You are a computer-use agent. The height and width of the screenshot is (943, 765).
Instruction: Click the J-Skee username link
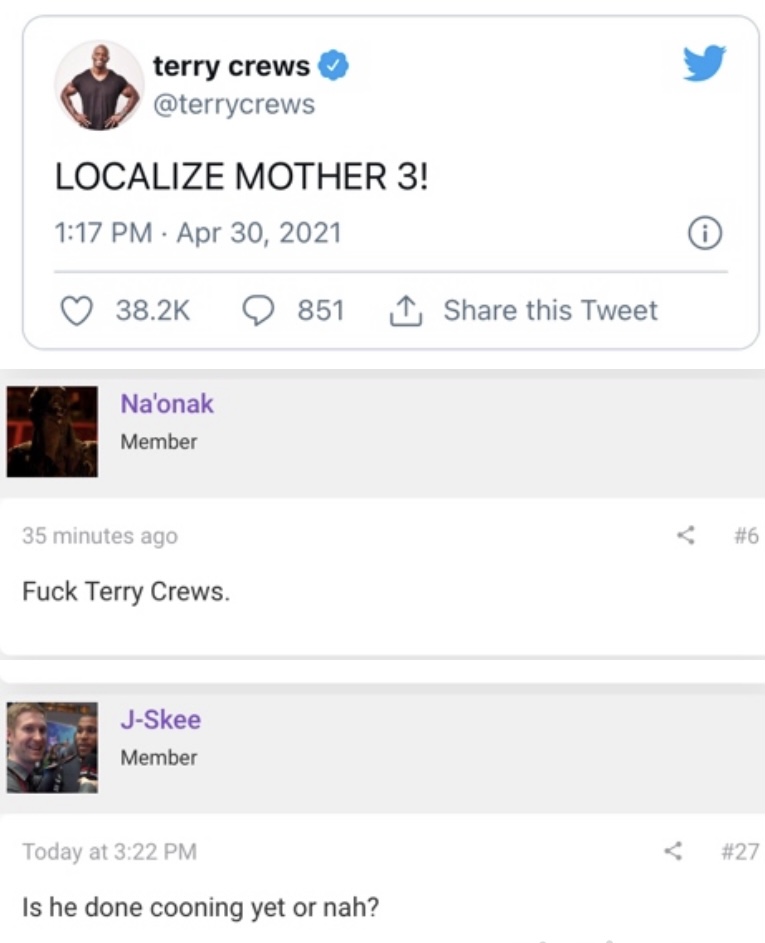(161, 719)
